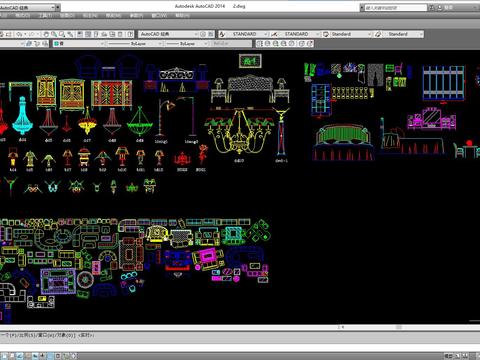
Task: Click the Zoom Realtime magnifier icon
Action: pos(54,34)
